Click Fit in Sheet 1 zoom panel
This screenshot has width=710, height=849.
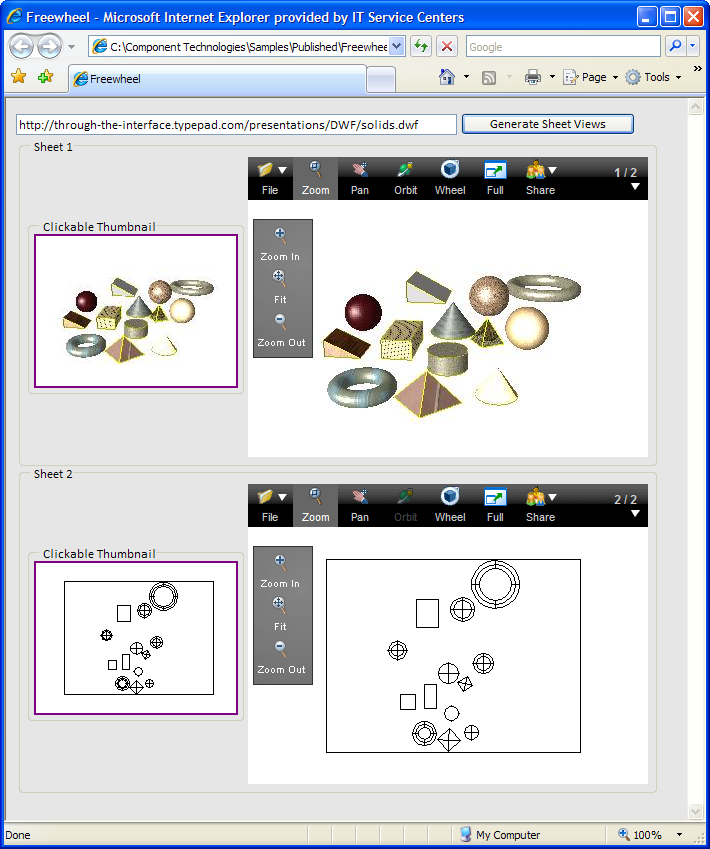point(280,286)
